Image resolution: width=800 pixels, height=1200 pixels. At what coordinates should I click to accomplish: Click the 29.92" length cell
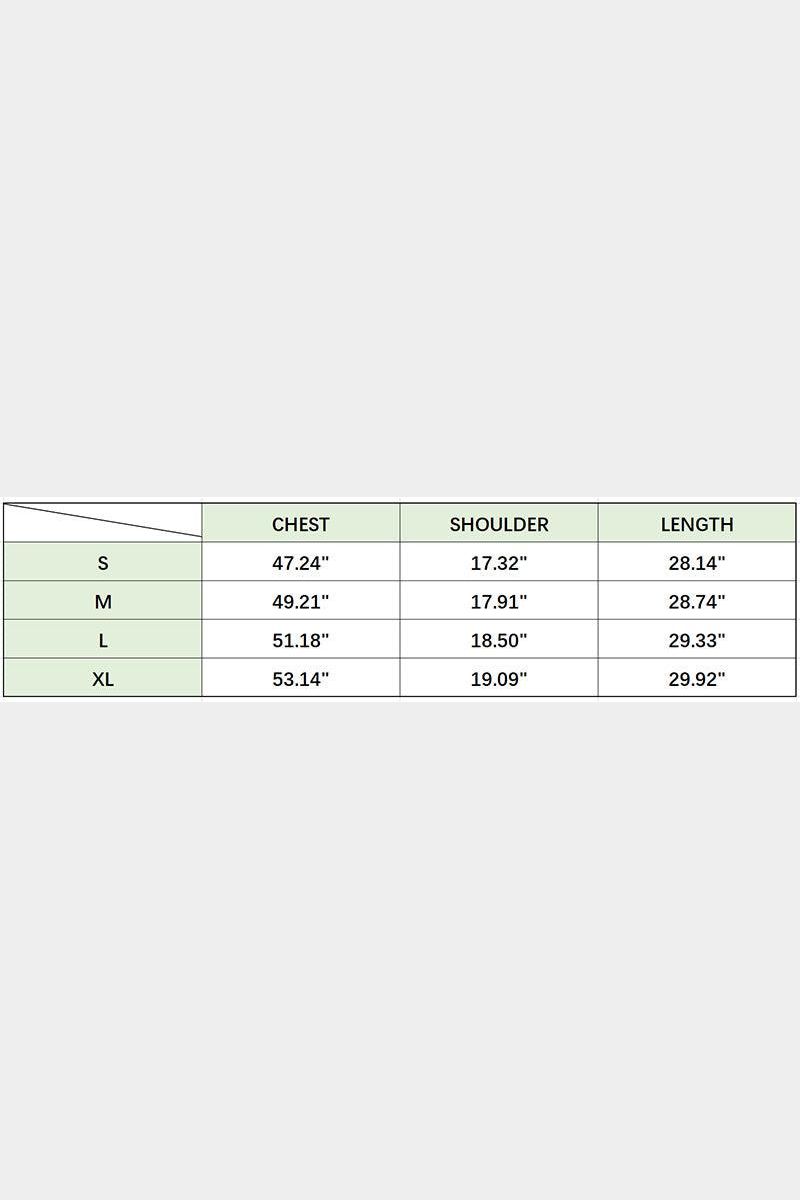tap(697, 679)
